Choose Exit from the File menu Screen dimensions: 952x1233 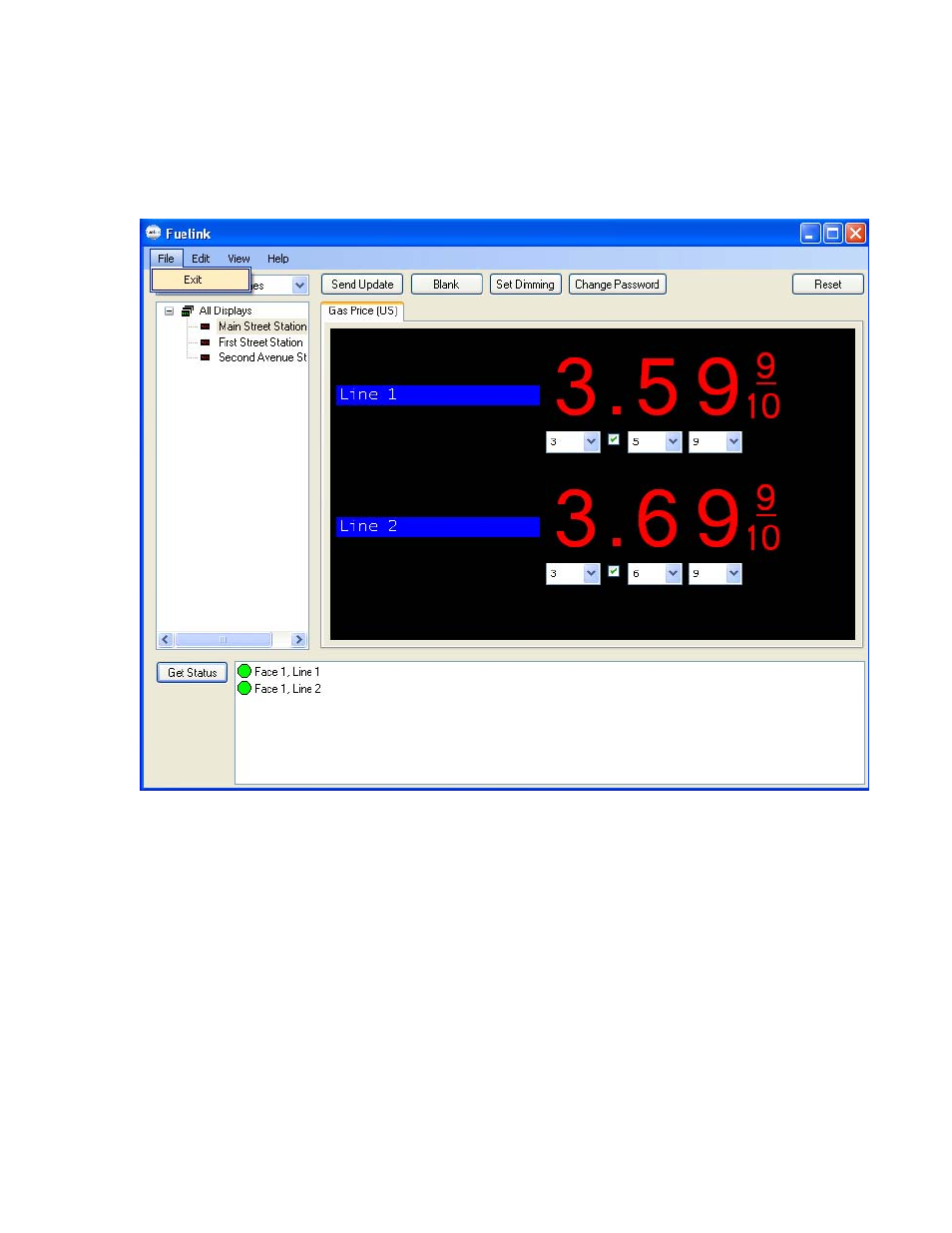201,280
